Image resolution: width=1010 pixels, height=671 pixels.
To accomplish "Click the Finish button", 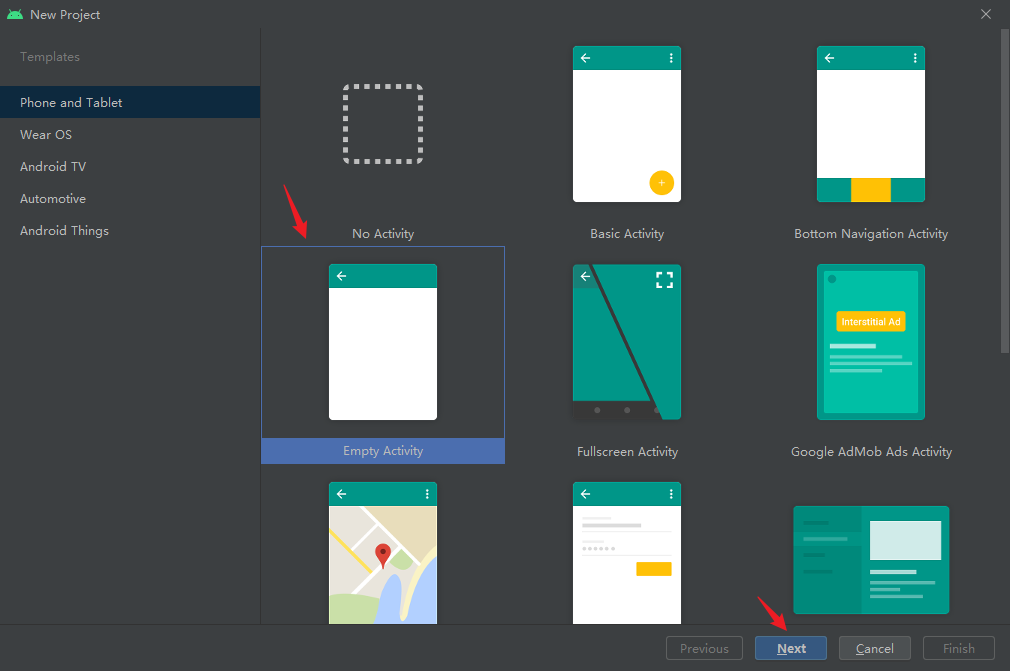I will [958, 648].
